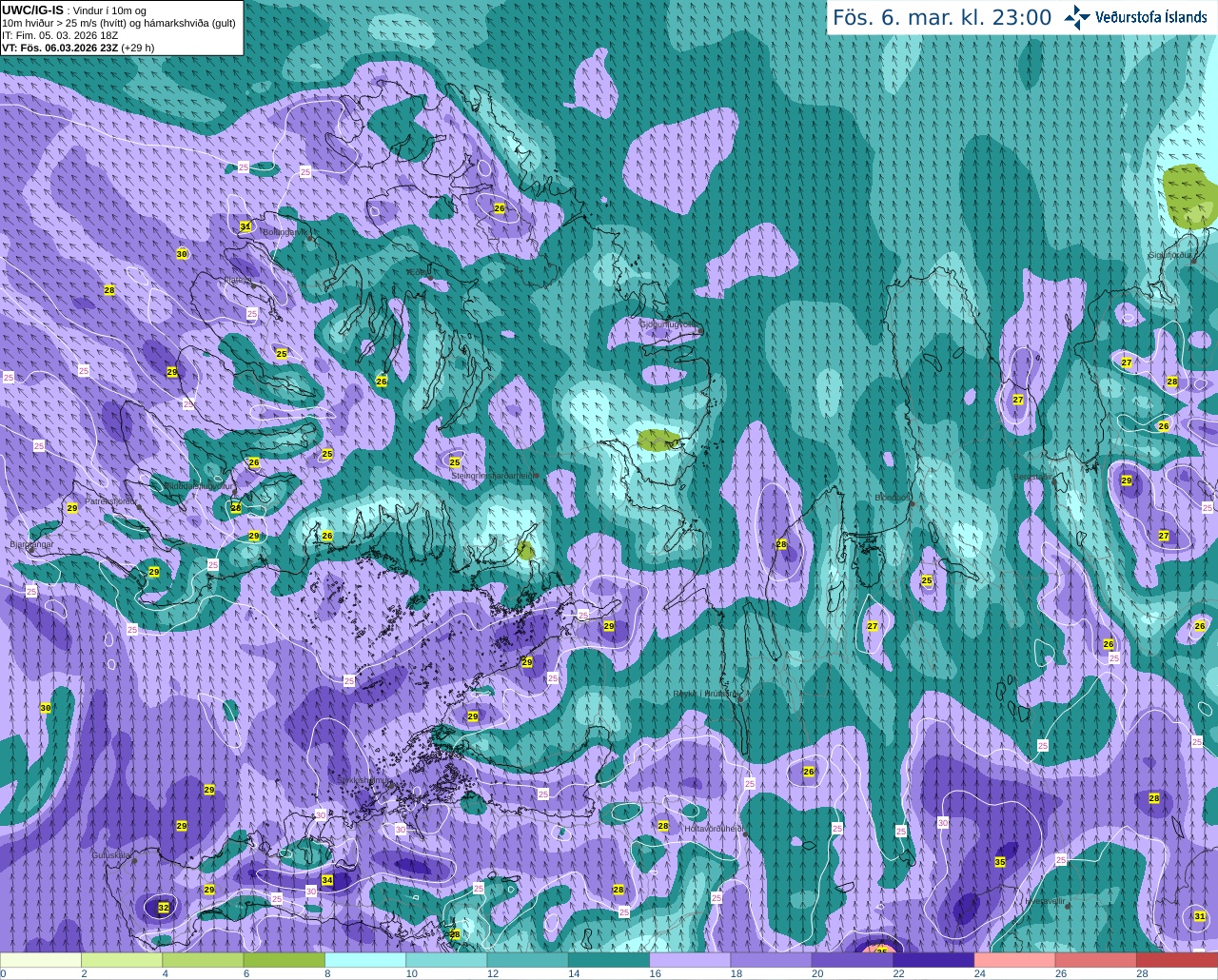This screenshot has width=1218, height=980.
Task: Click the Stykkishólmur station label
Action: click(x=363, y=780)
